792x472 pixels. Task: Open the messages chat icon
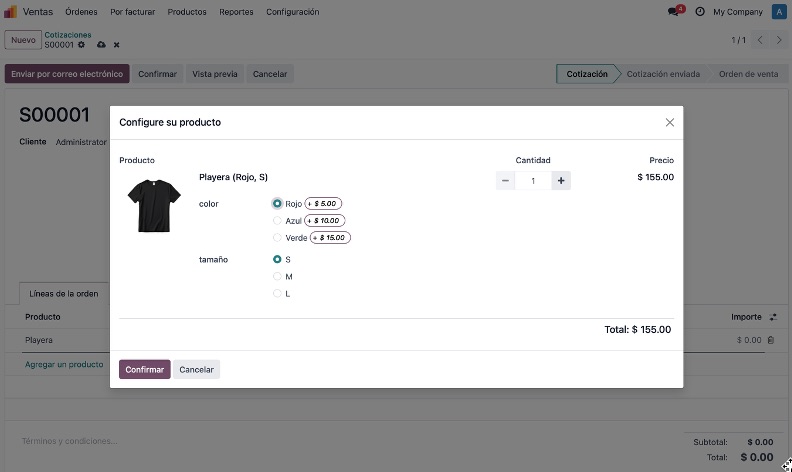coord(673,12)
